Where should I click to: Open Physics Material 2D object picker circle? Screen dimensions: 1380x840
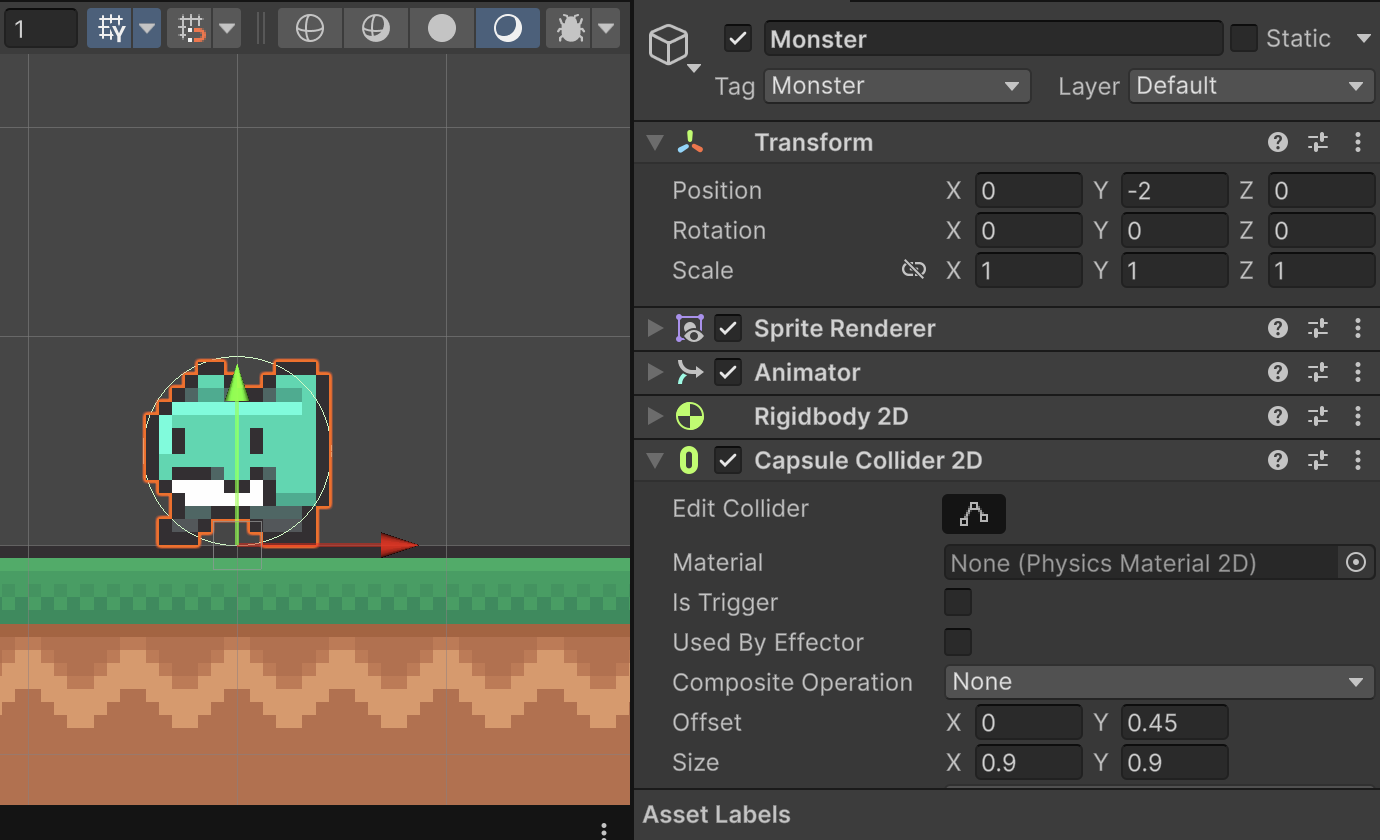point(1356,563)
